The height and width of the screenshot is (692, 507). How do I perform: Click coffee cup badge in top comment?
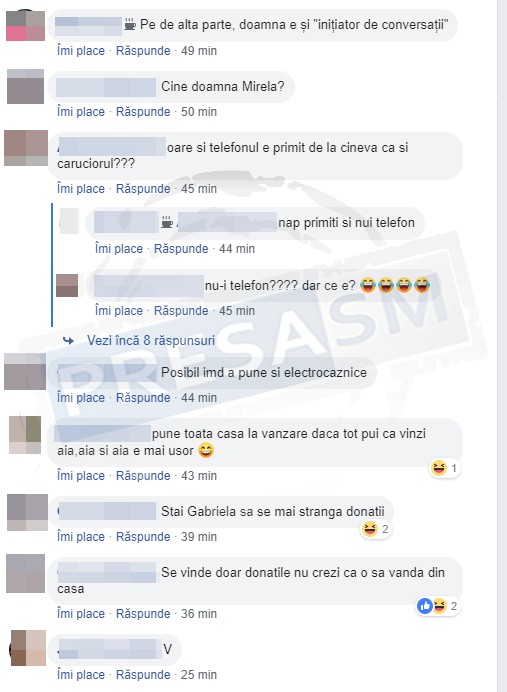click(x=130, y=24)
